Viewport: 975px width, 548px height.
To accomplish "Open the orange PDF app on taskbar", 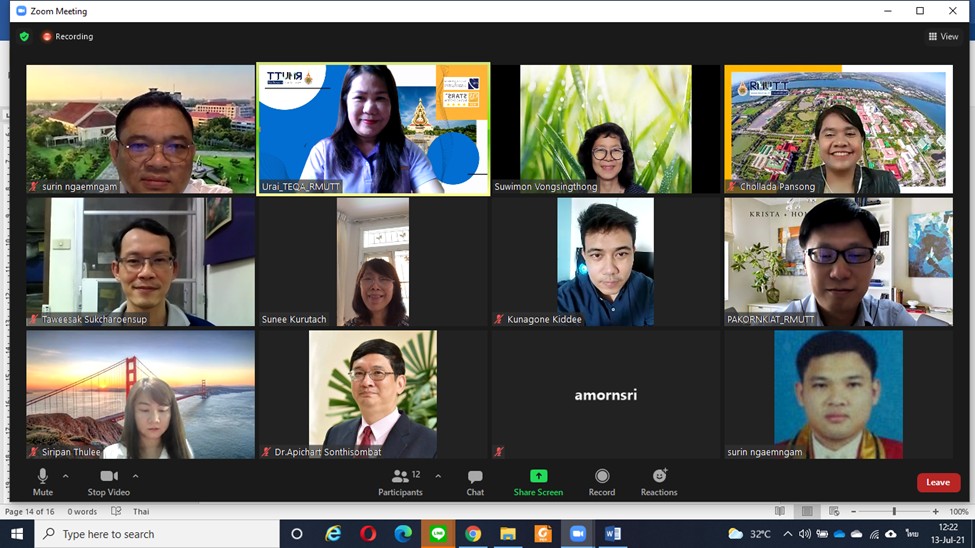I will point(543,534).
